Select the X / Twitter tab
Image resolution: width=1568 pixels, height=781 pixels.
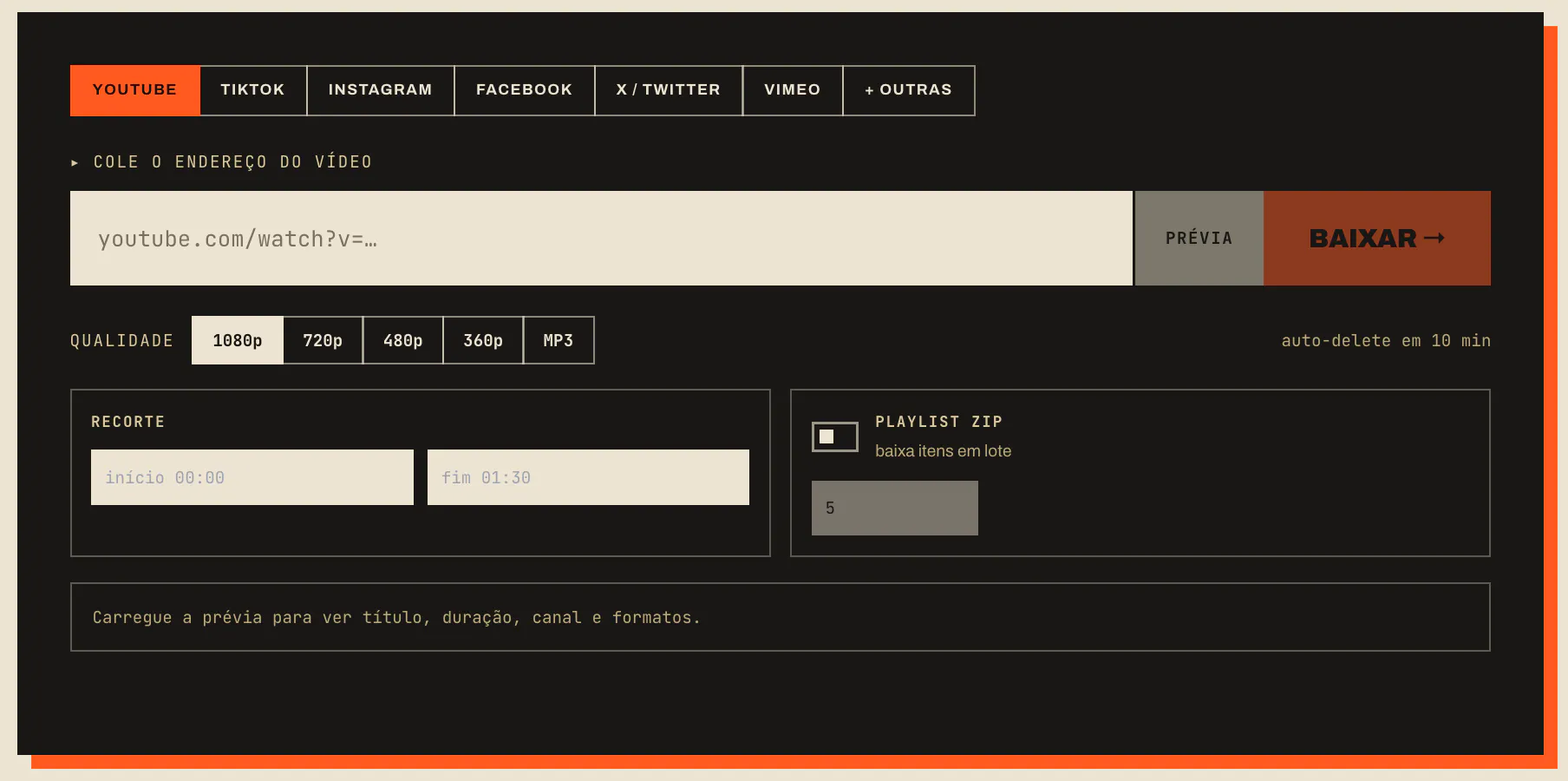click(x=668, y=90)
